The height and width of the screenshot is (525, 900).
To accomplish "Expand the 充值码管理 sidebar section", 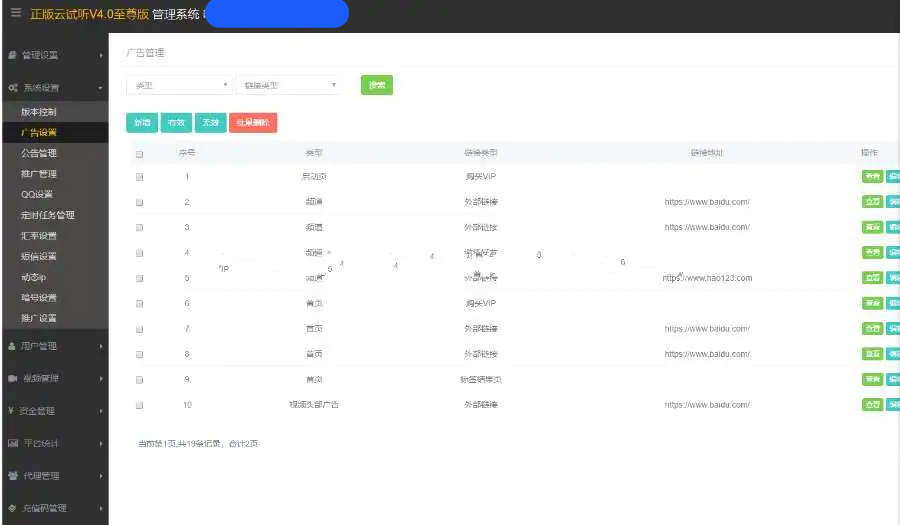I will 54,508.
